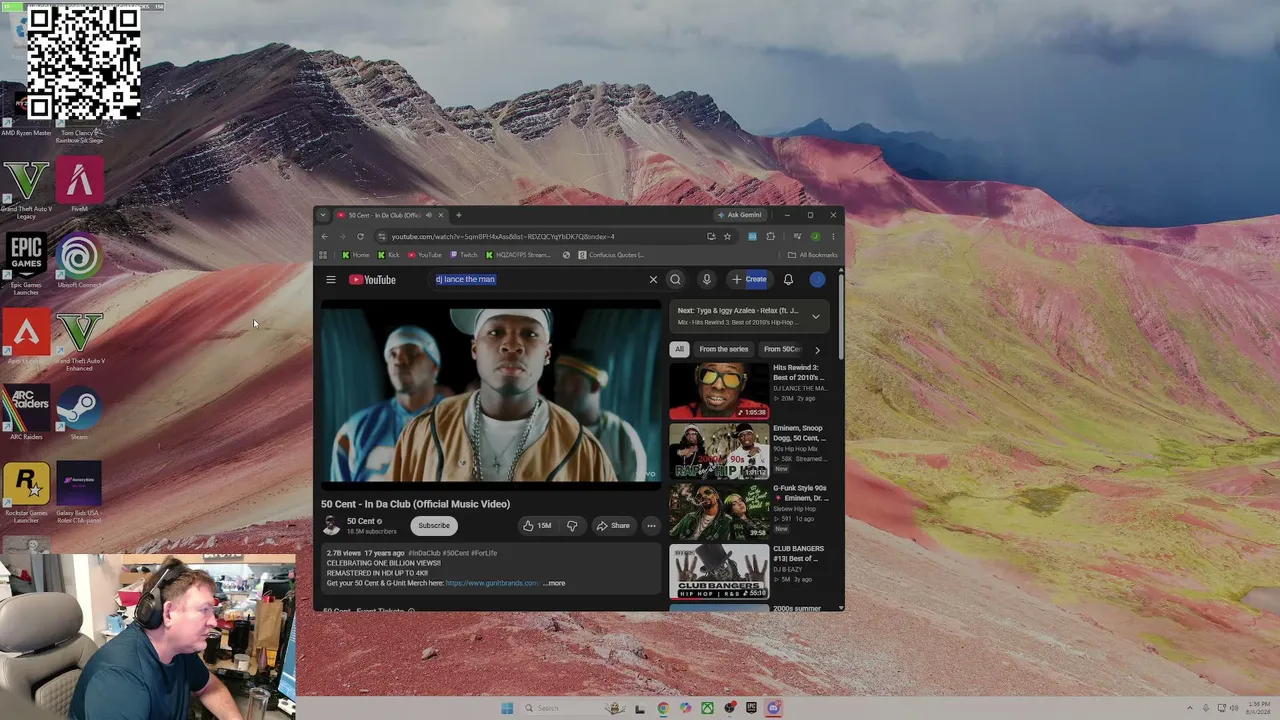Open Ubisoft Connect desktop icon
This screenshot has width=1280, height=720.
pos(79,261)
